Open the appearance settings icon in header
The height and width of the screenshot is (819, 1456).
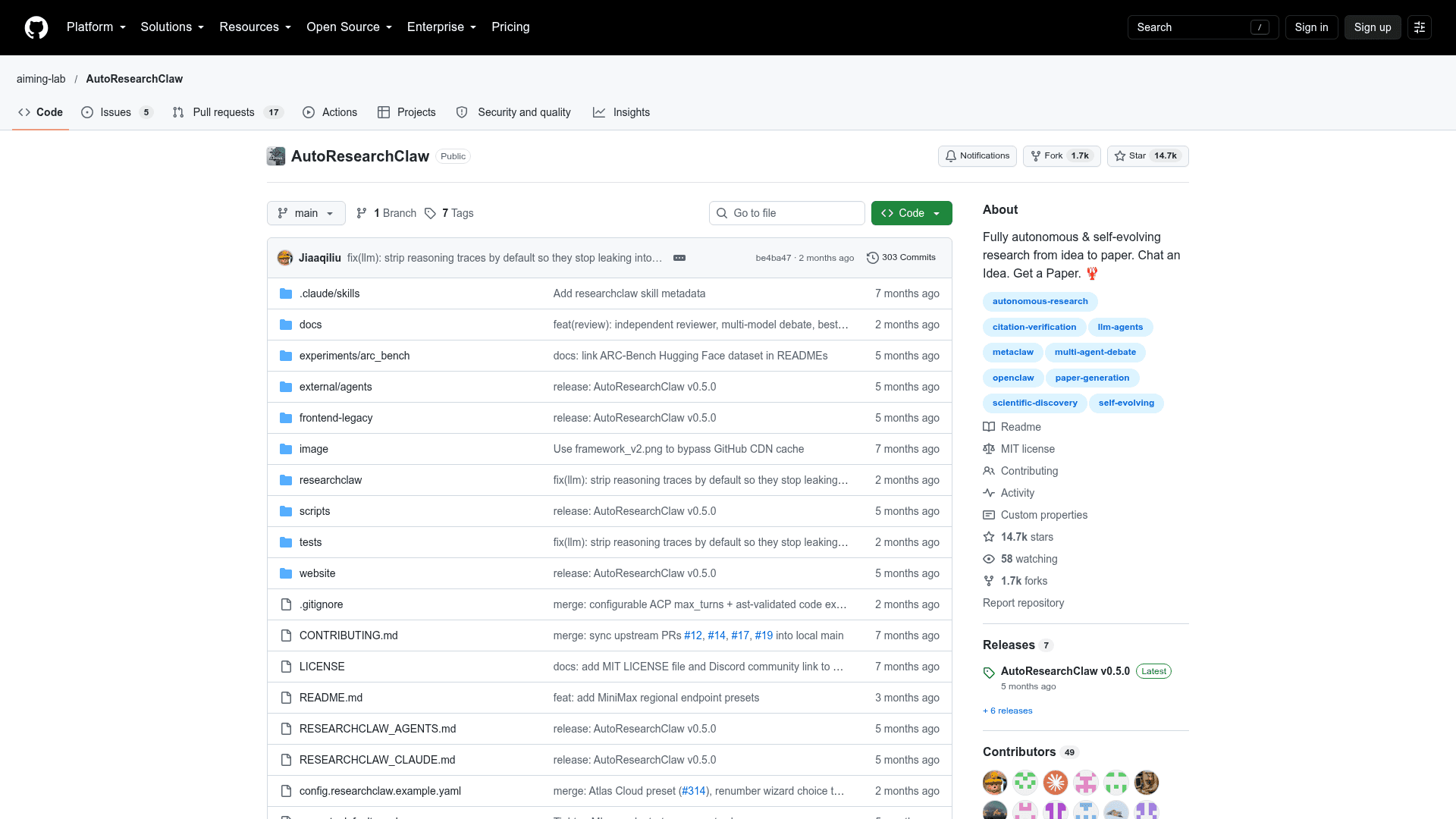point(1419,27)
